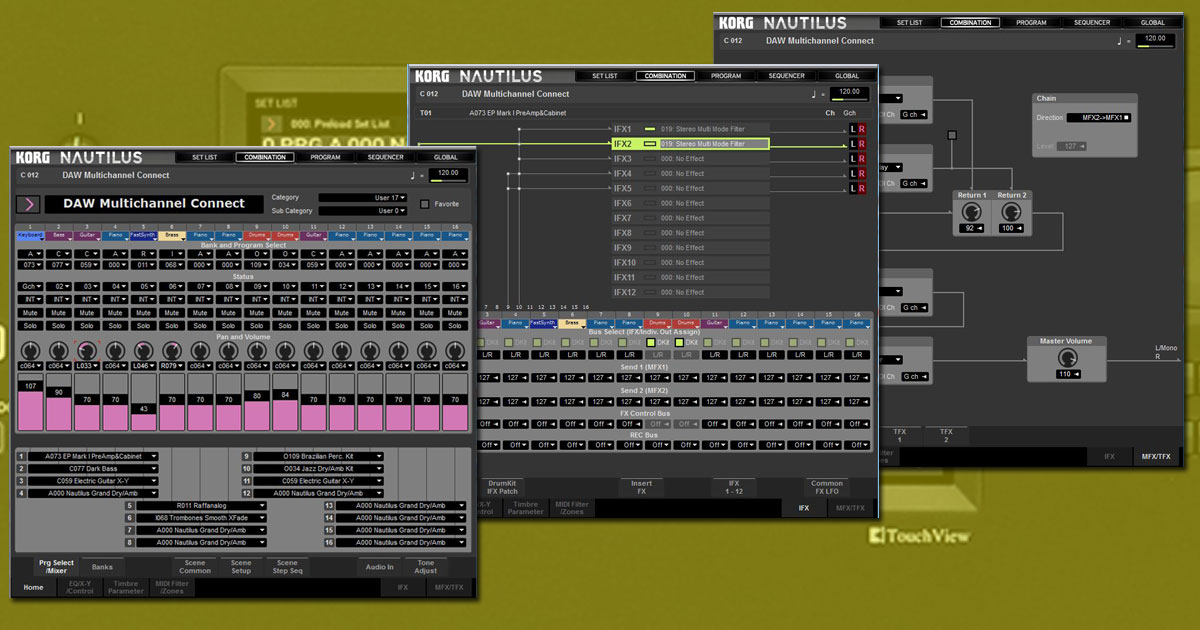Screen dimensions: 1200x630
Task: Click the Master Volume value field showing 110
Action: point(1066,374)
